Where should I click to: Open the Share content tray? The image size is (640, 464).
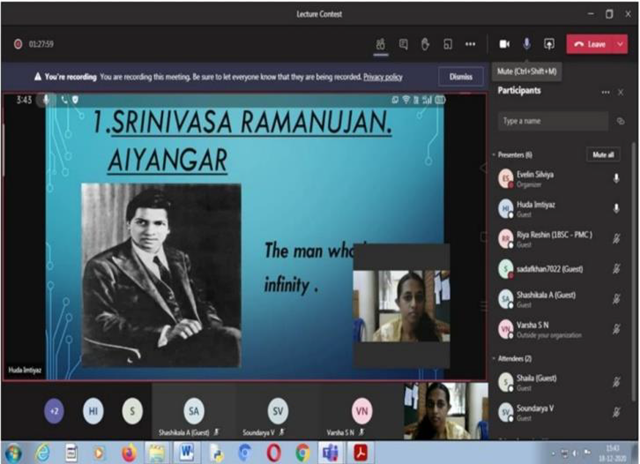click(x=549, y=44)
